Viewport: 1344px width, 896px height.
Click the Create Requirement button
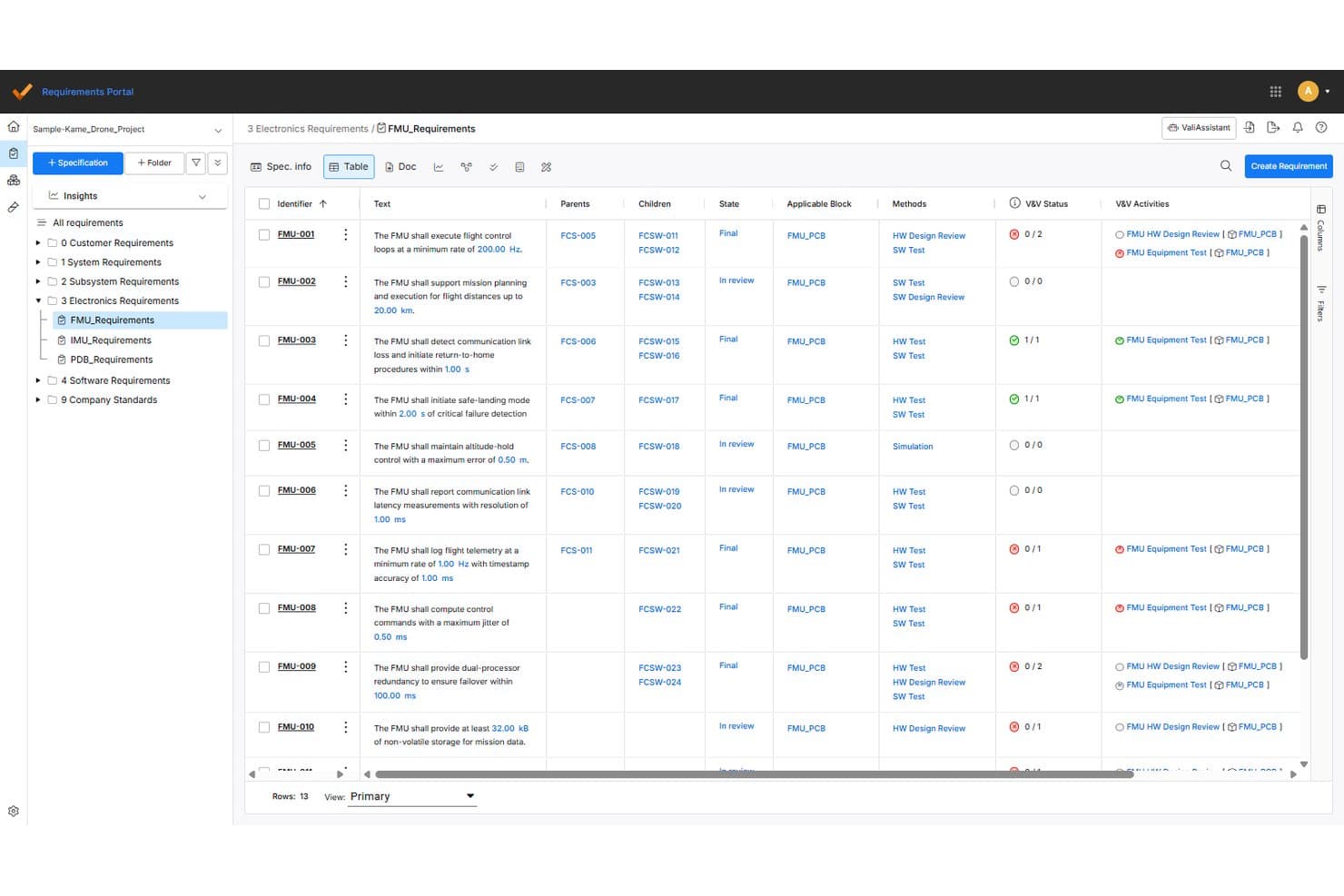click(1289, 166)
